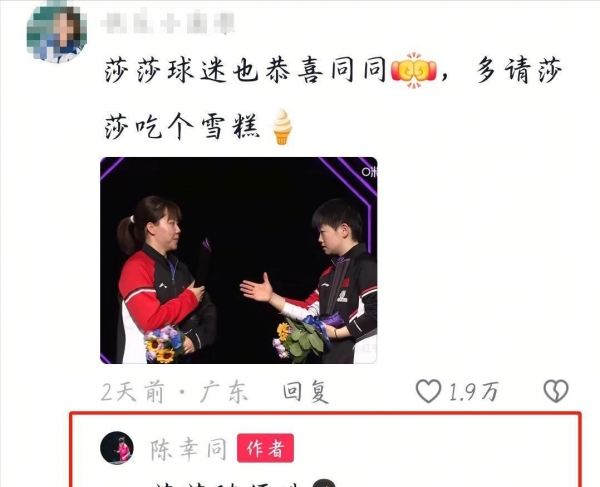Tap 回复 to reply to comment
Screen dimensions: 600x487
tap(306, 391)
